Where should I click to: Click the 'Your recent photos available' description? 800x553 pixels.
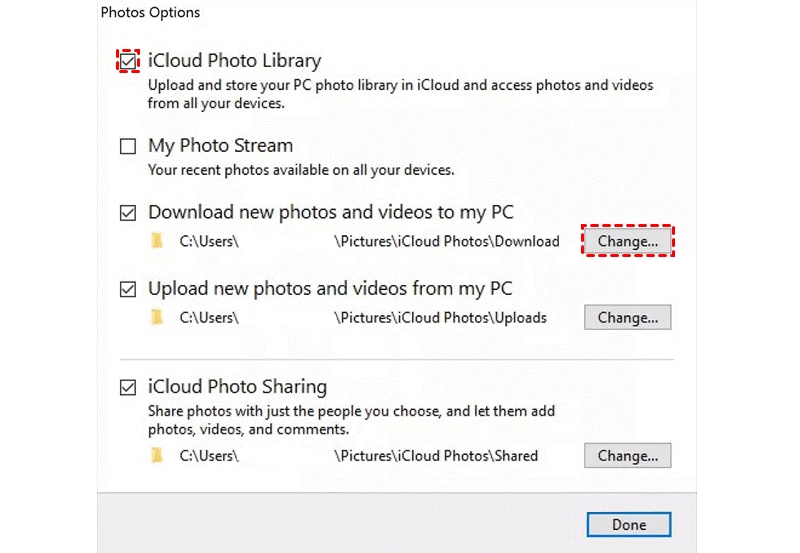click(301, 170)
